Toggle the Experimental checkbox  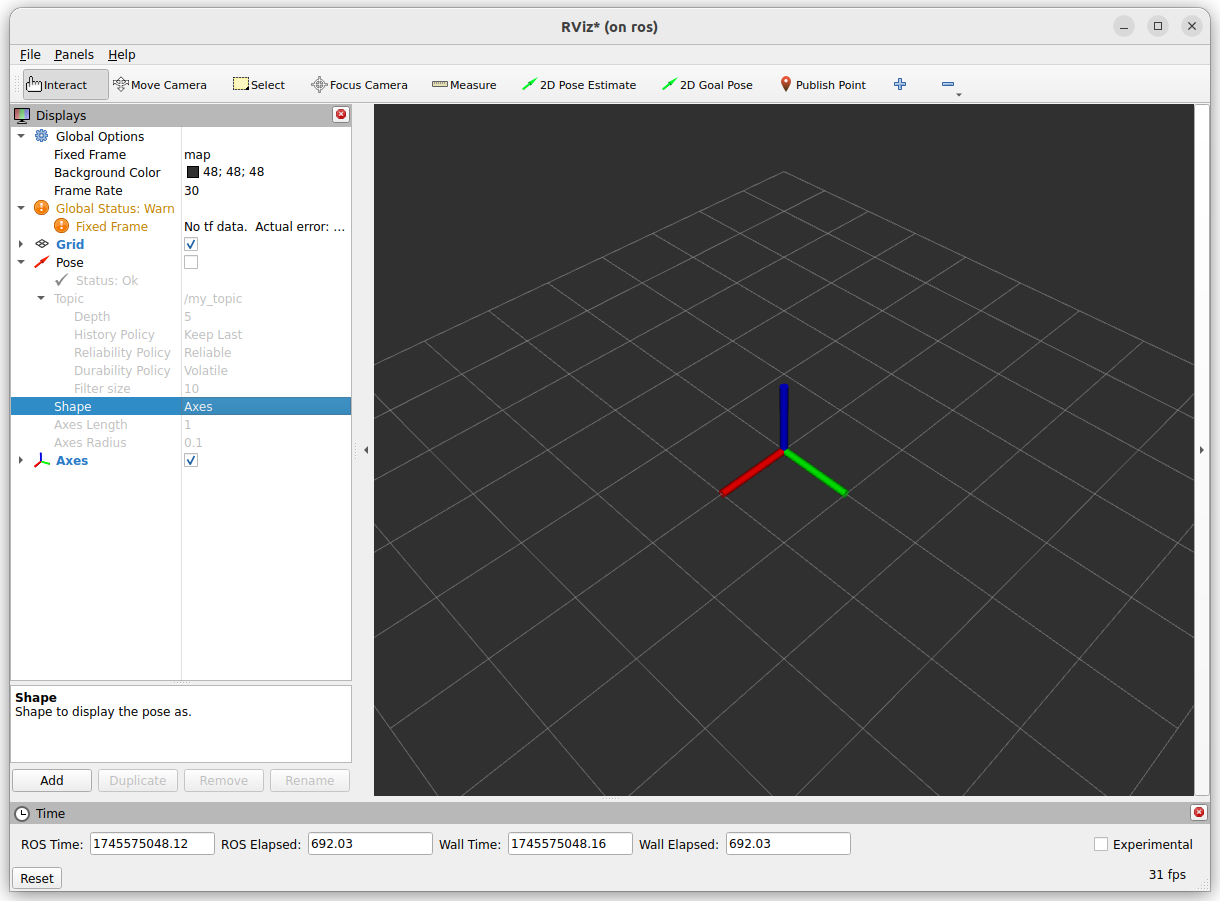point(1101,844)
